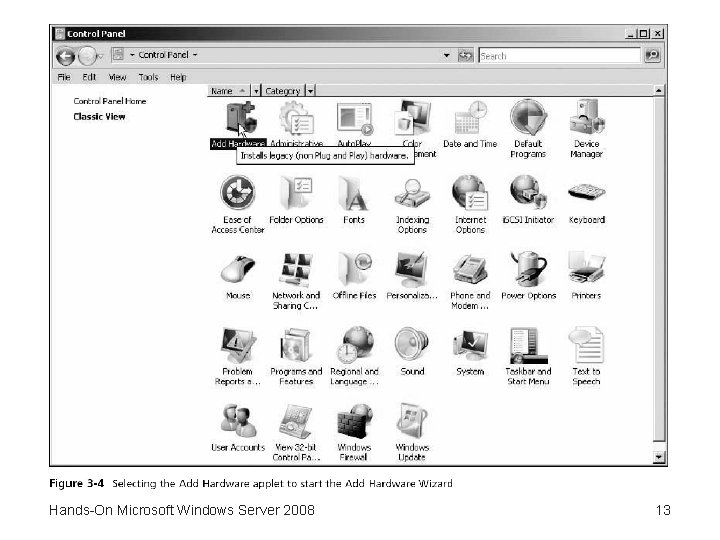
Task: Click the scrollbar down arrow
Action: (658, 457)
